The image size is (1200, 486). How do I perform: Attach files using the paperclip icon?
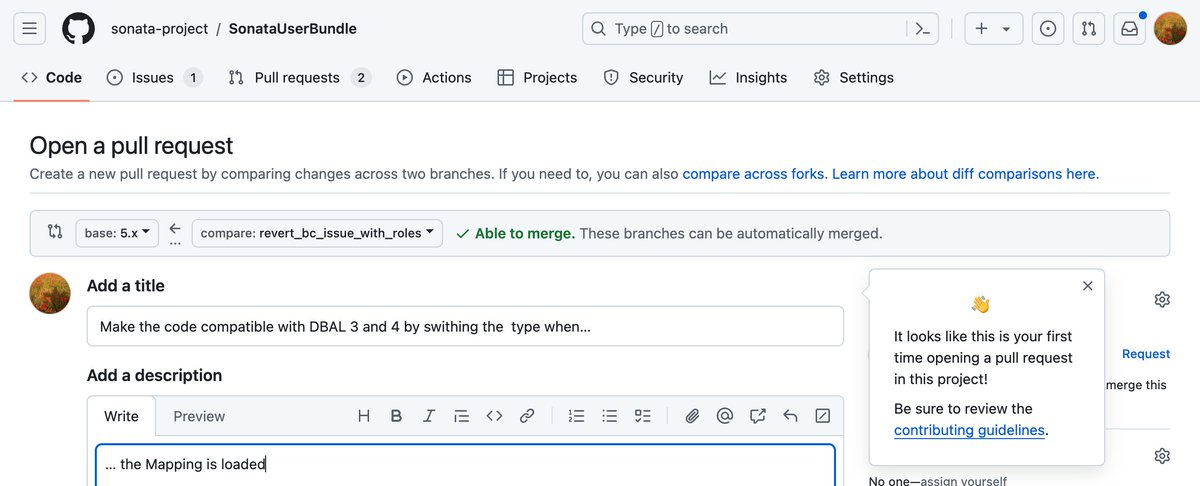(x=692, y=416)
